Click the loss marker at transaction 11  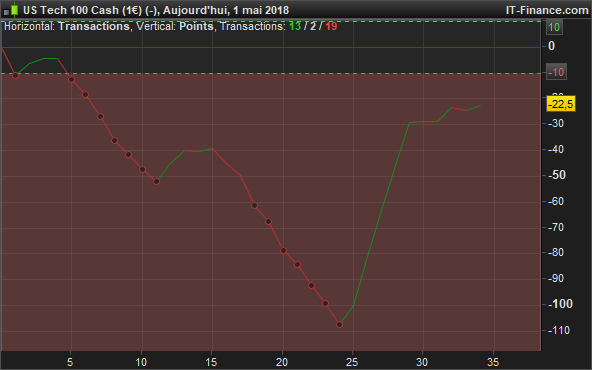coord(156,182)
